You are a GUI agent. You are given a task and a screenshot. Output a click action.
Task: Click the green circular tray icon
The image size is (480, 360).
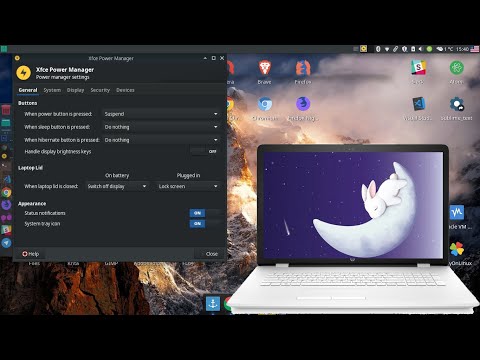tap(429, 49)
